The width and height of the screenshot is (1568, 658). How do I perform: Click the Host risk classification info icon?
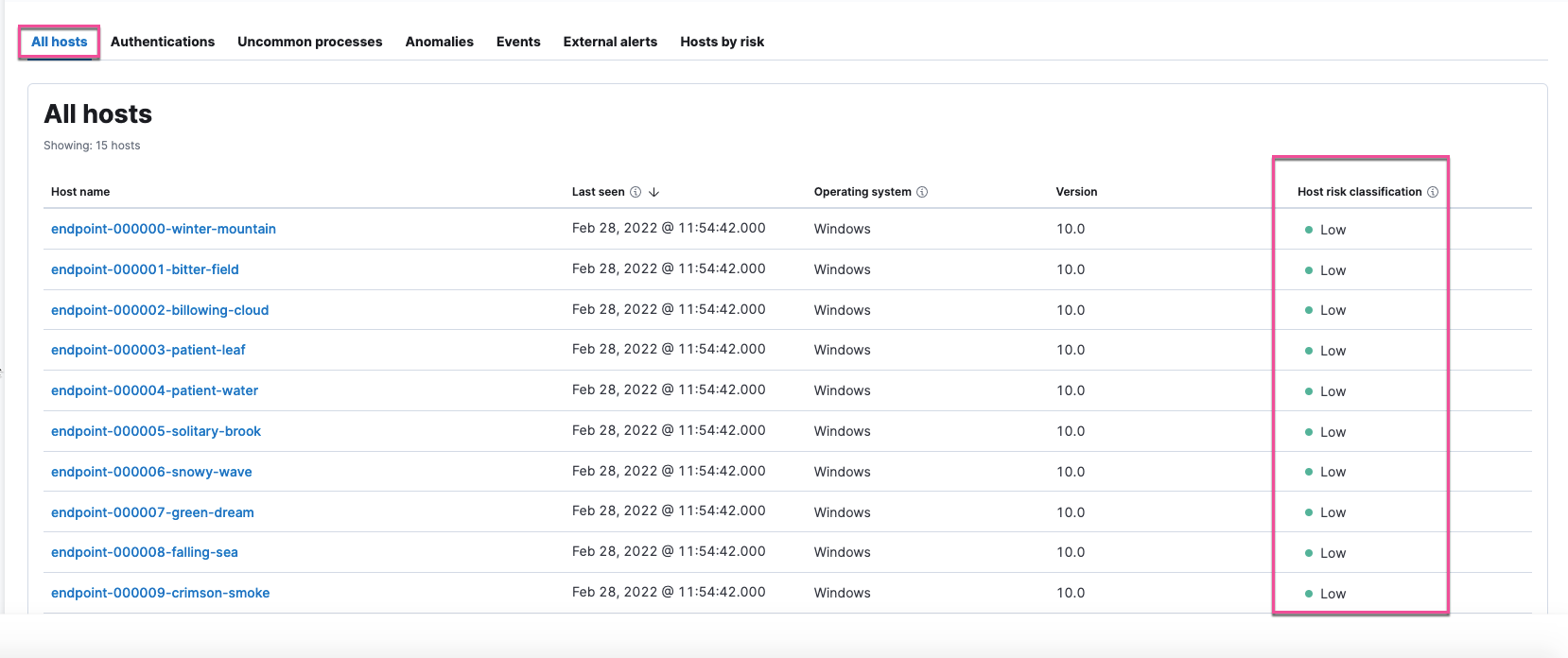[1433, 192]
